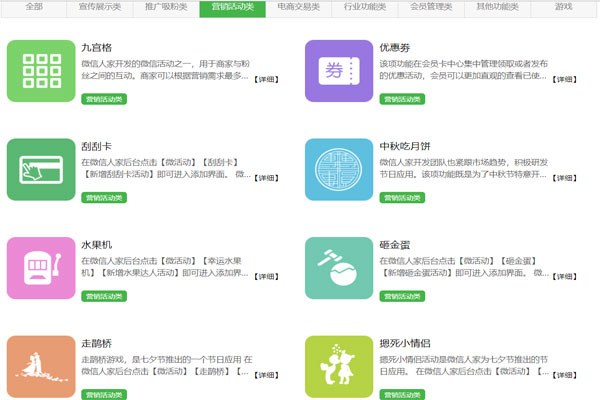
Task: Click the 走鹊桥 description paragraph
Action: tap(167, 365)
